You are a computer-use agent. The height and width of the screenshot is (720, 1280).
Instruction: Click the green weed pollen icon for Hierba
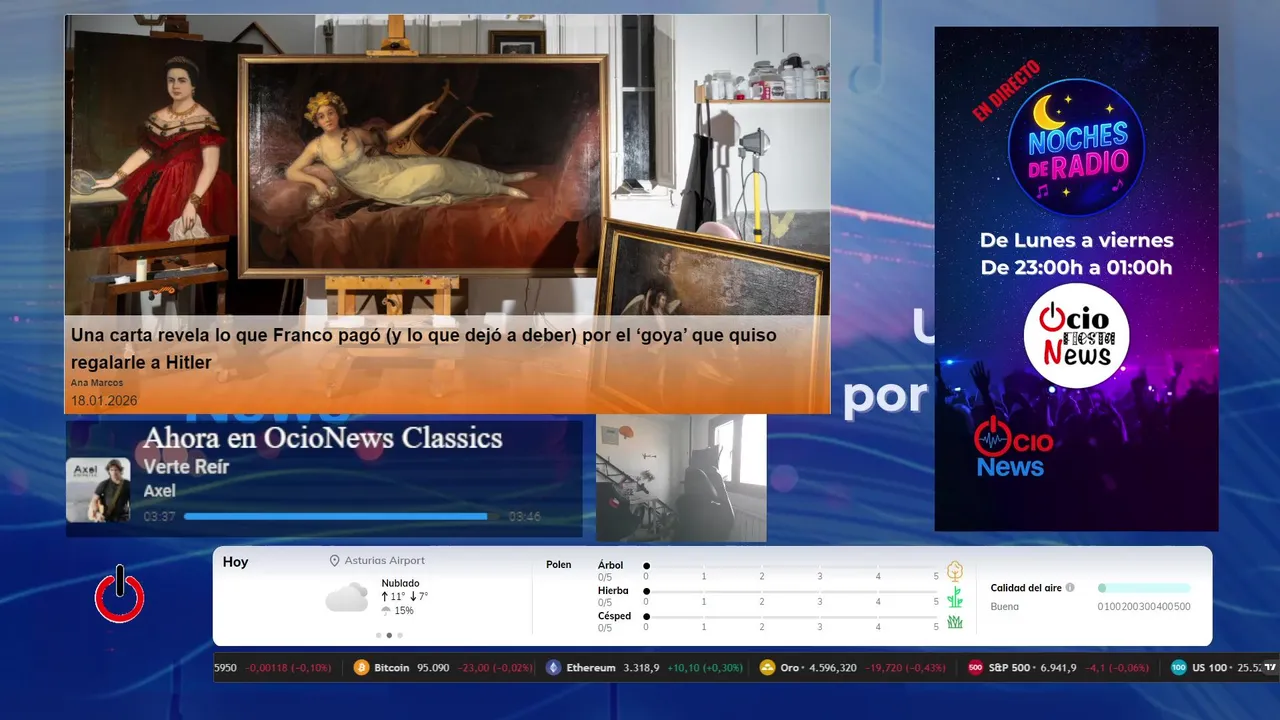point(955,597)
